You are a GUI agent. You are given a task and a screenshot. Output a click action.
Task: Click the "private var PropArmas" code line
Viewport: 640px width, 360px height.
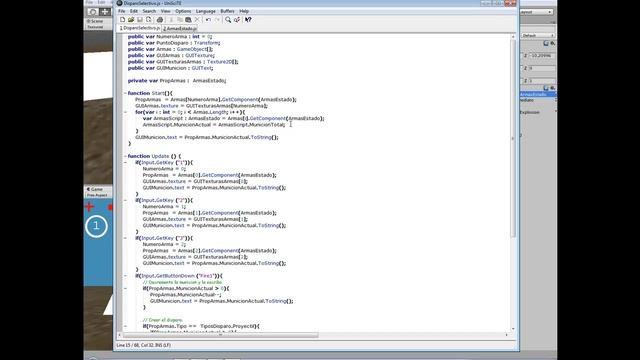177,81
